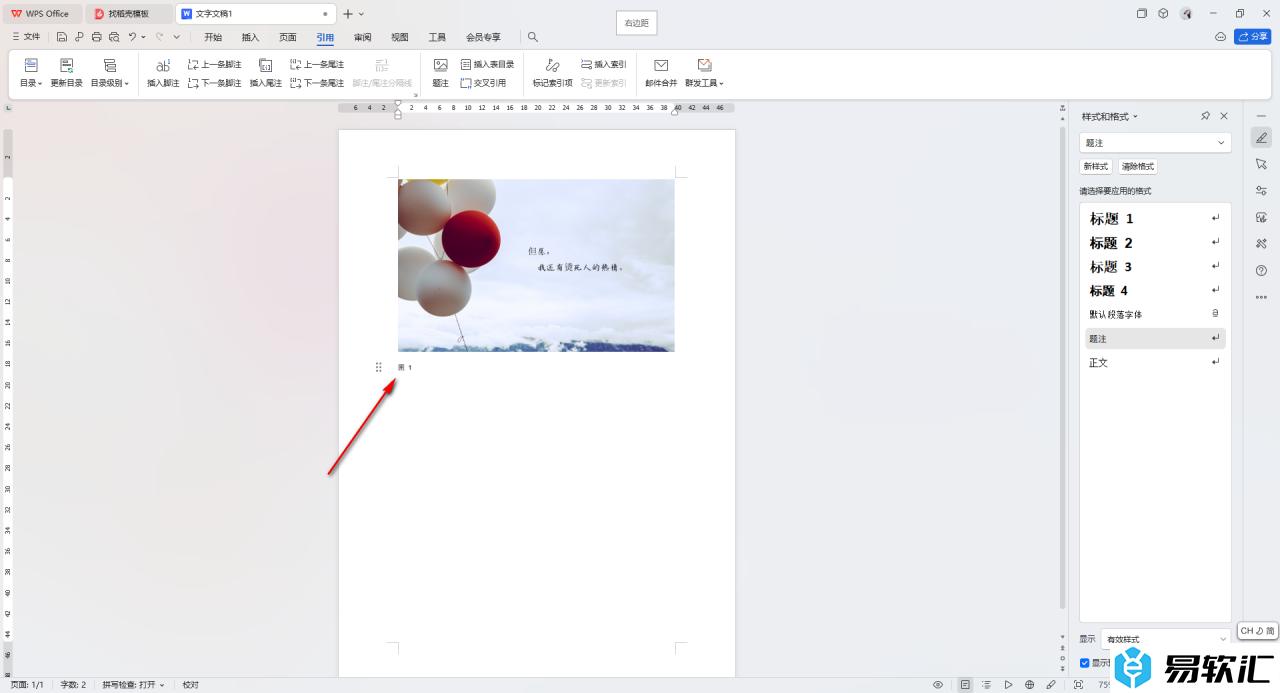The height and width of the screenshot is (693, 1280).
Task: Go to 下一条脚注 next footnote
Action: coord(214,83)
